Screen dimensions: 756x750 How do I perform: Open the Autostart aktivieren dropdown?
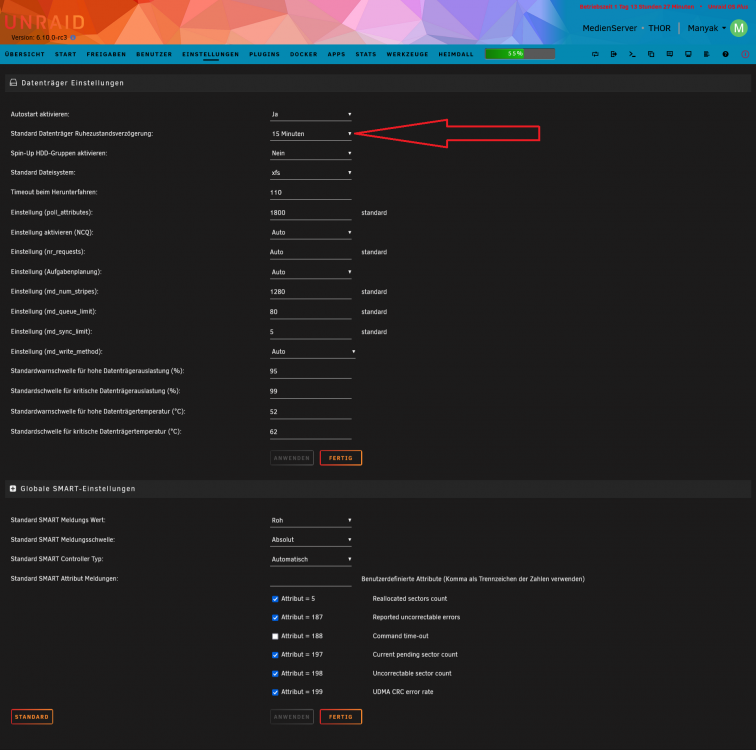(310, 114)
